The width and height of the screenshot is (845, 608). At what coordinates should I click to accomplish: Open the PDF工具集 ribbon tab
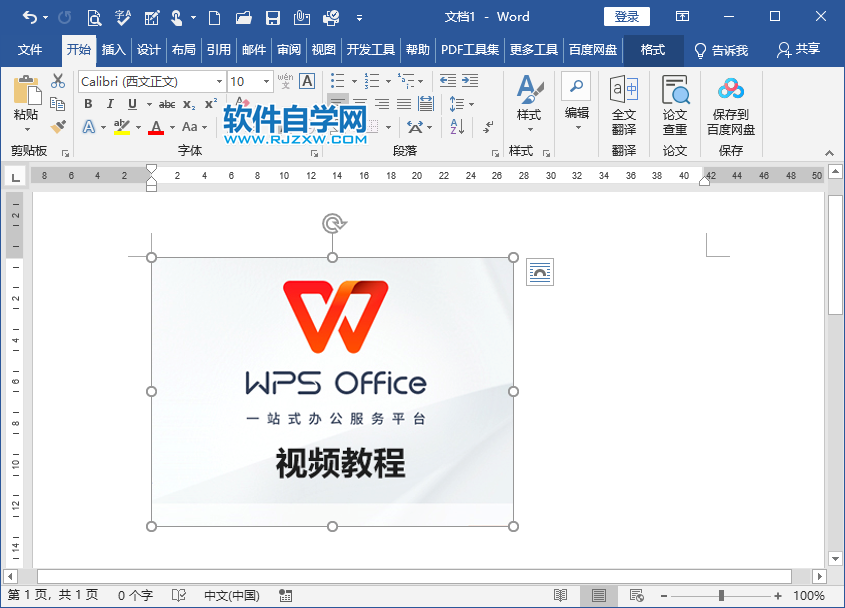[470, 47]
